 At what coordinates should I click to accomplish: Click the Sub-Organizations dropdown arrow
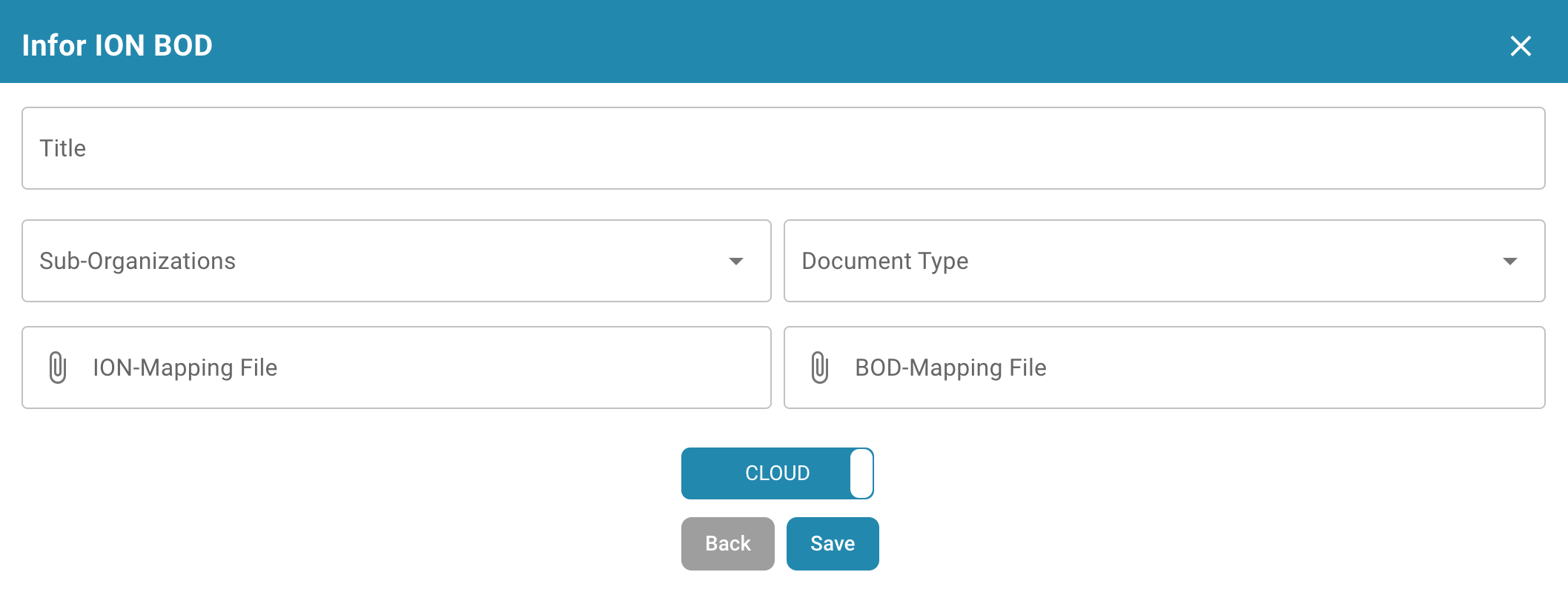pyautogui.click(x=735, y=261)
